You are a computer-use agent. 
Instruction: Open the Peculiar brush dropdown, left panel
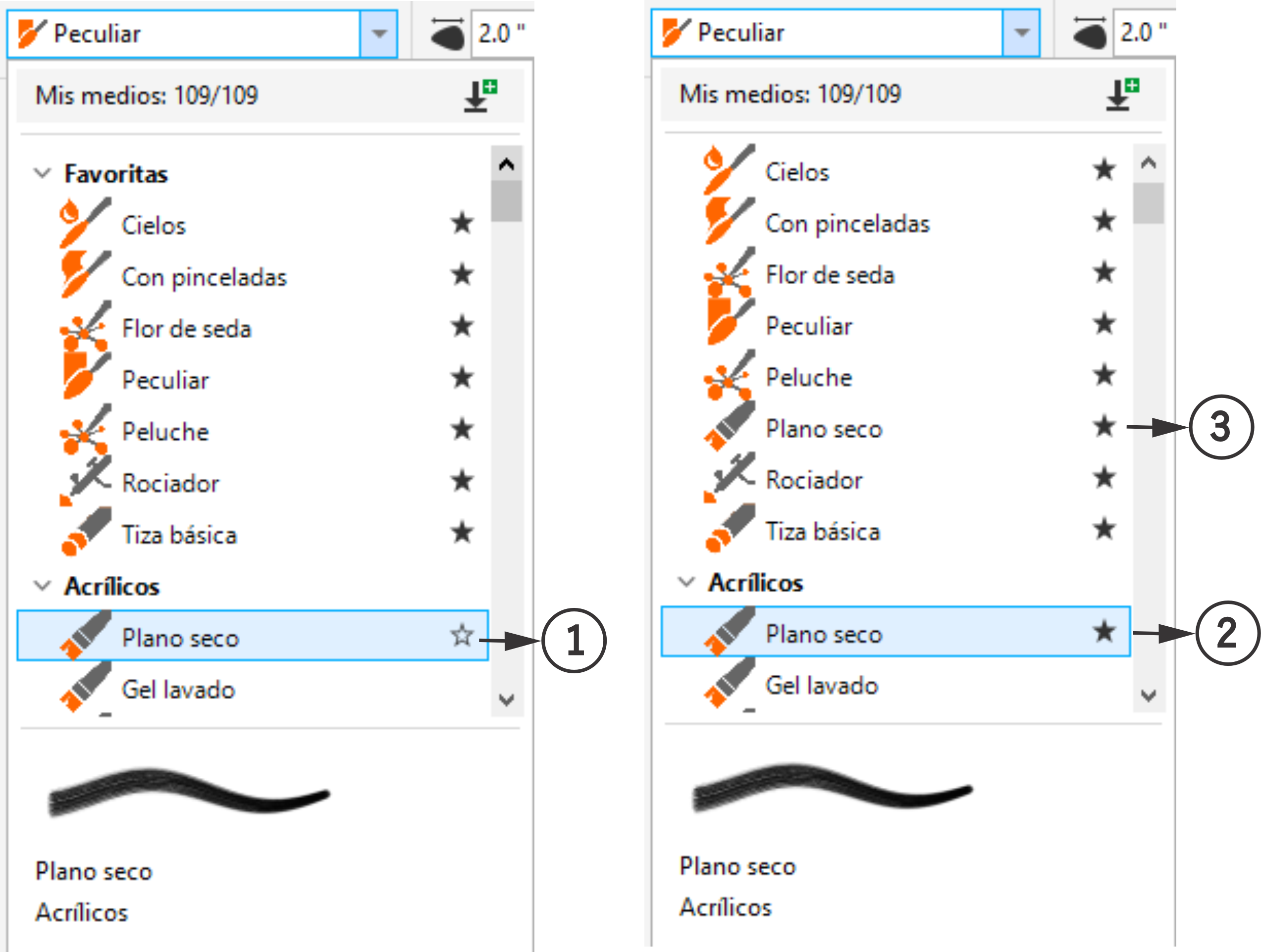[x=379, y=34]
